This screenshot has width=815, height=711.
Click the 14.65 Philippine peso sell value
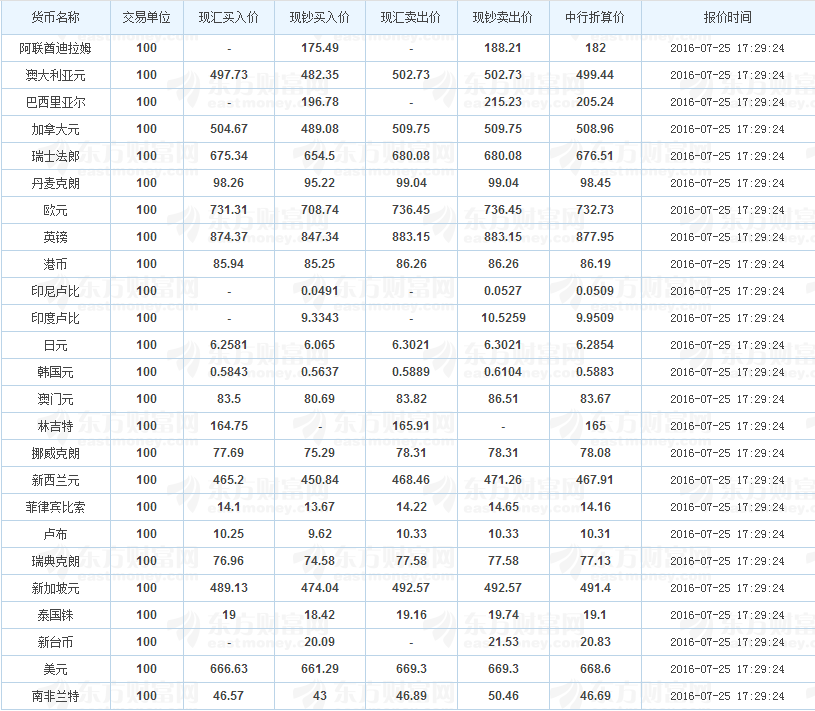(503, 507)
